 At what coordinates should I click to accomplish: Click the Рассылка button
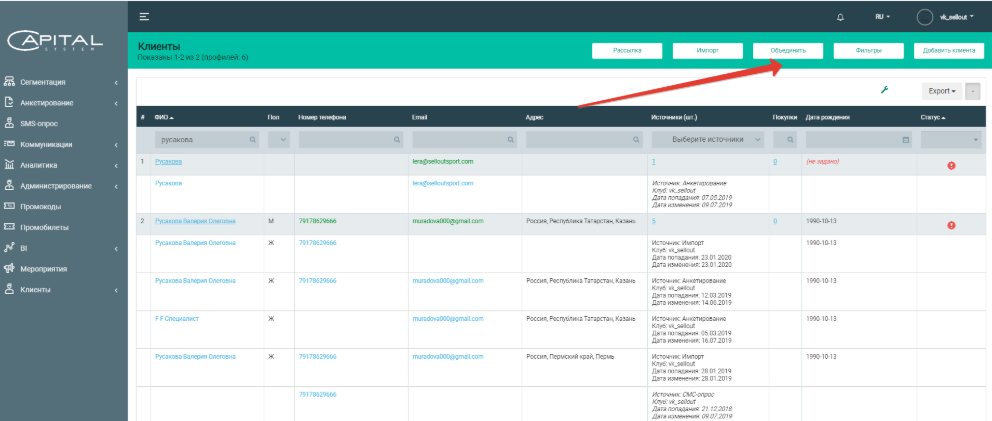626,49
